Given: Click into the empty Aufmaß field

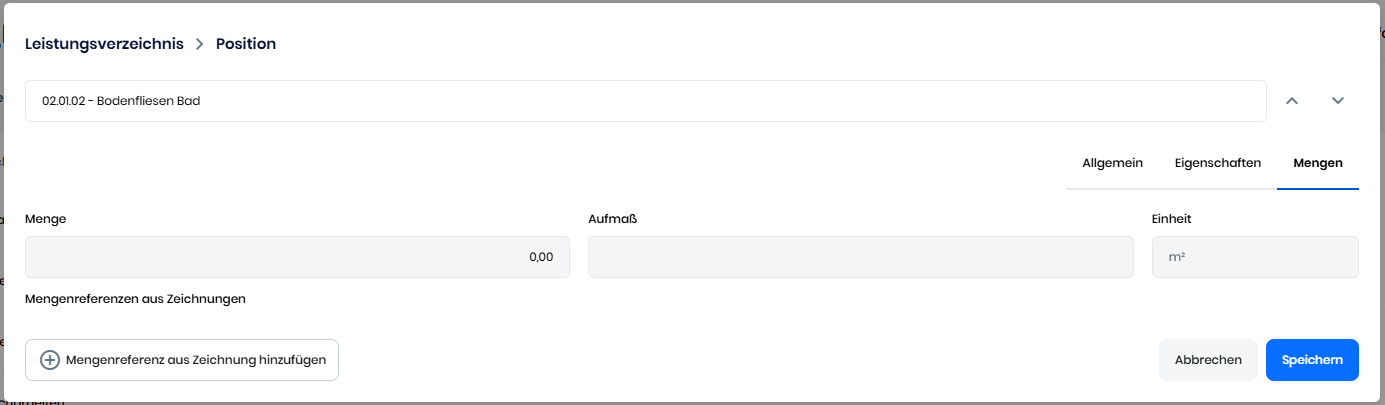Looking at the screenshot, I should click(x=860, y=257).
